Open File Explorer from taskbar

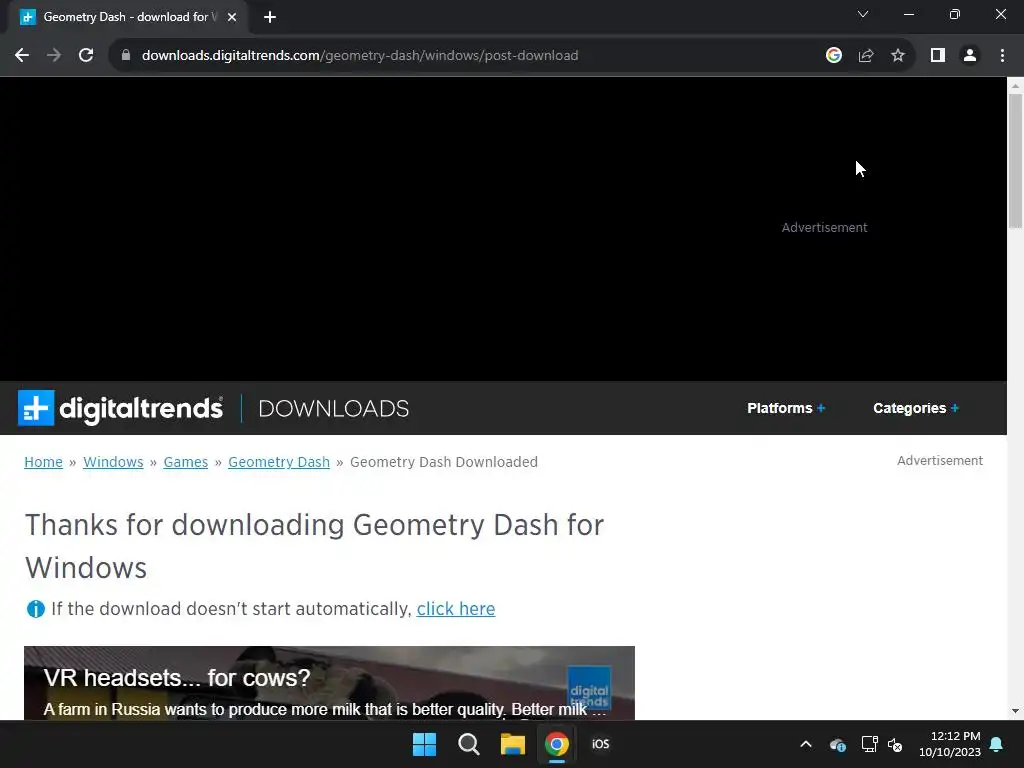tap(513, 744)
